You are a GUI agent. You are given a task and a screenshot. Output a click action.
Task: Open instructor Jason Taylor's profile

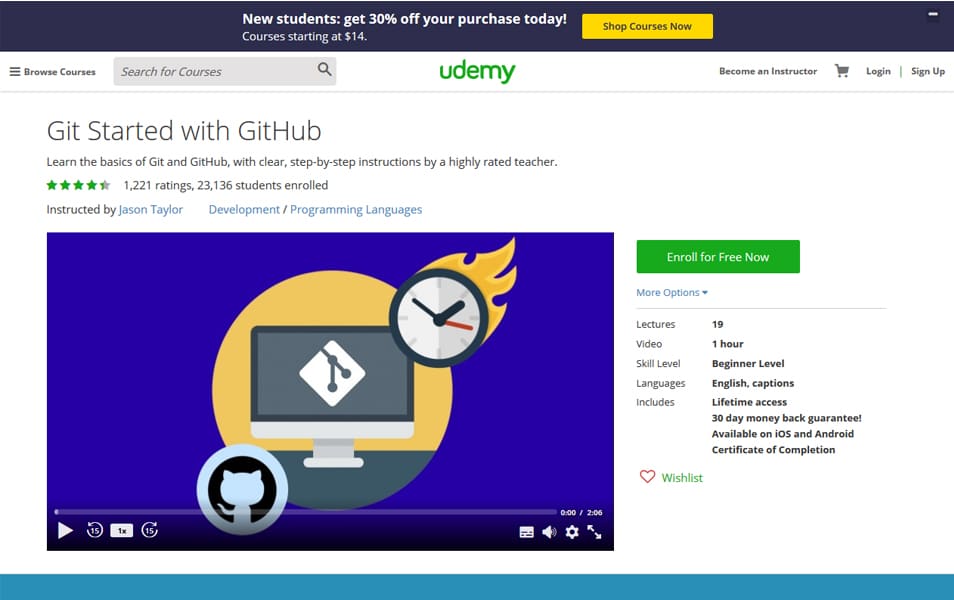tap(150, 209)
